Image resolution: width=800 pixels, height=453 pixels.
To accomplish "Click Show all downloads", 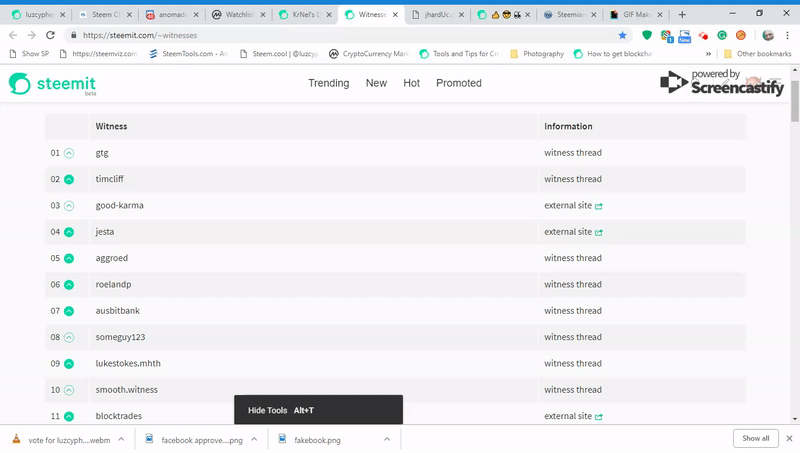I will 755,438.
